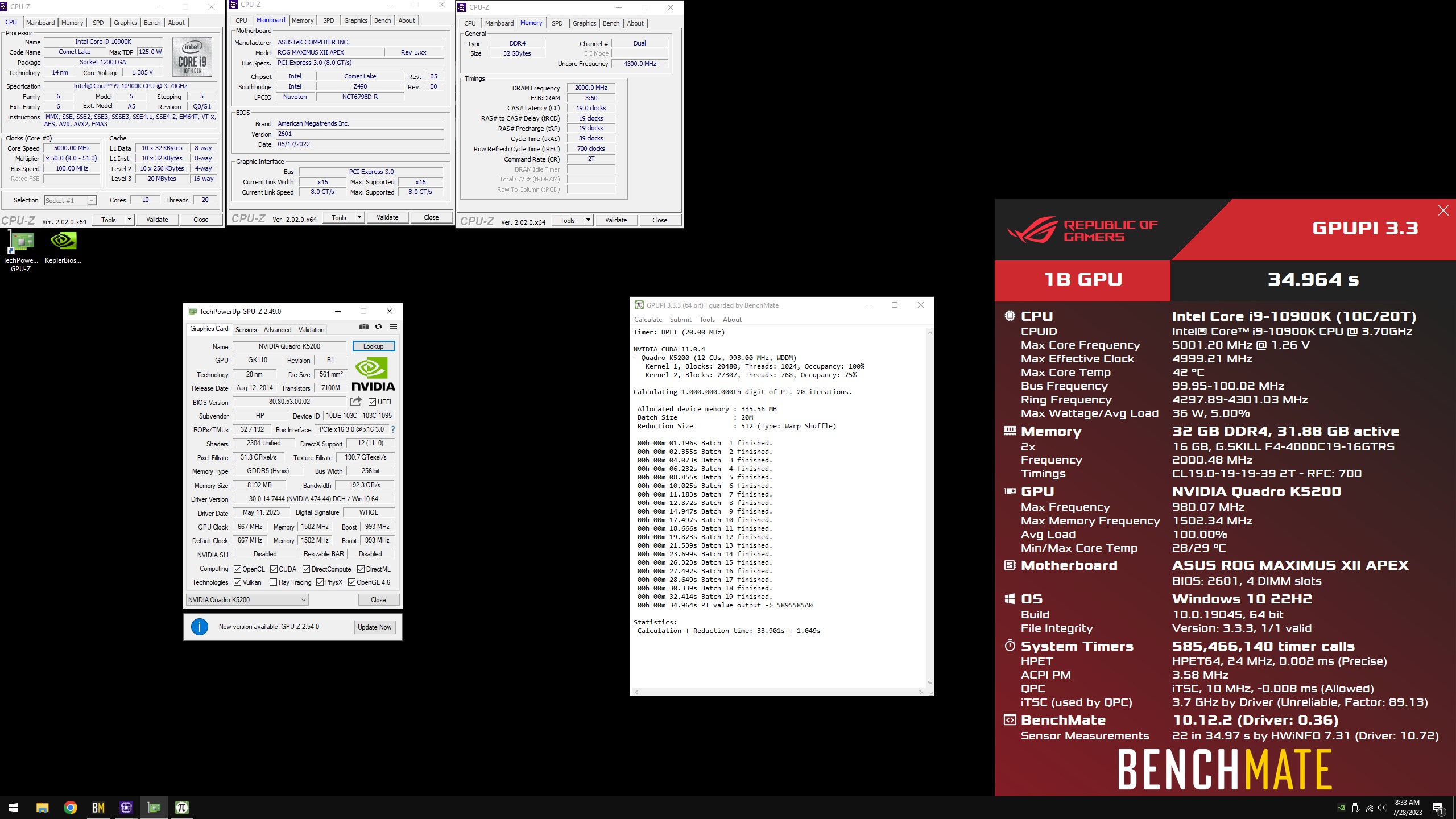Open CPU-Z taskbar icon

click(x=126, y=808)
